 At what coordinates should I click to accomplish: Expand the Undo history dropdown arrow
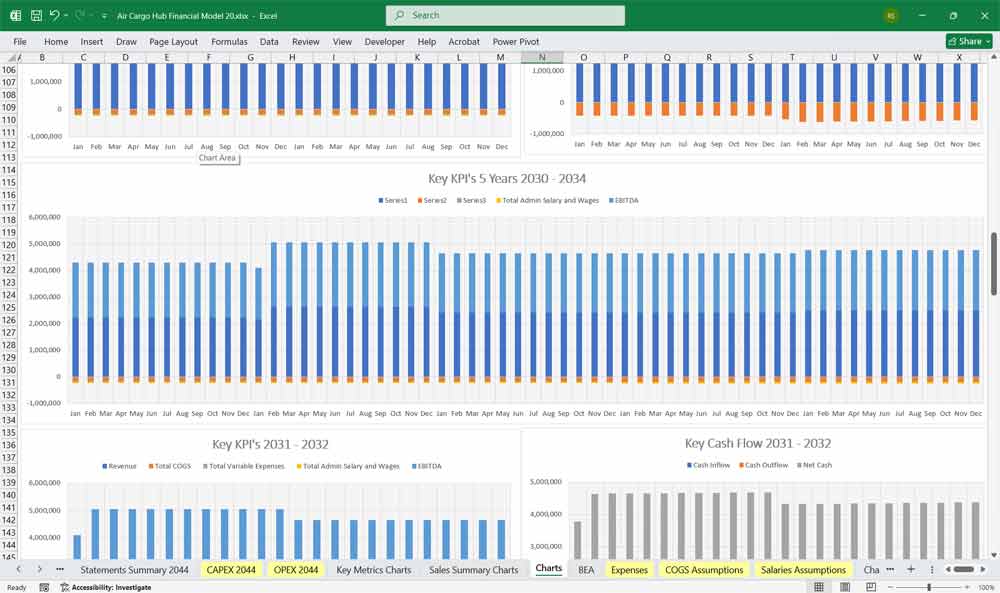(67, 16)
